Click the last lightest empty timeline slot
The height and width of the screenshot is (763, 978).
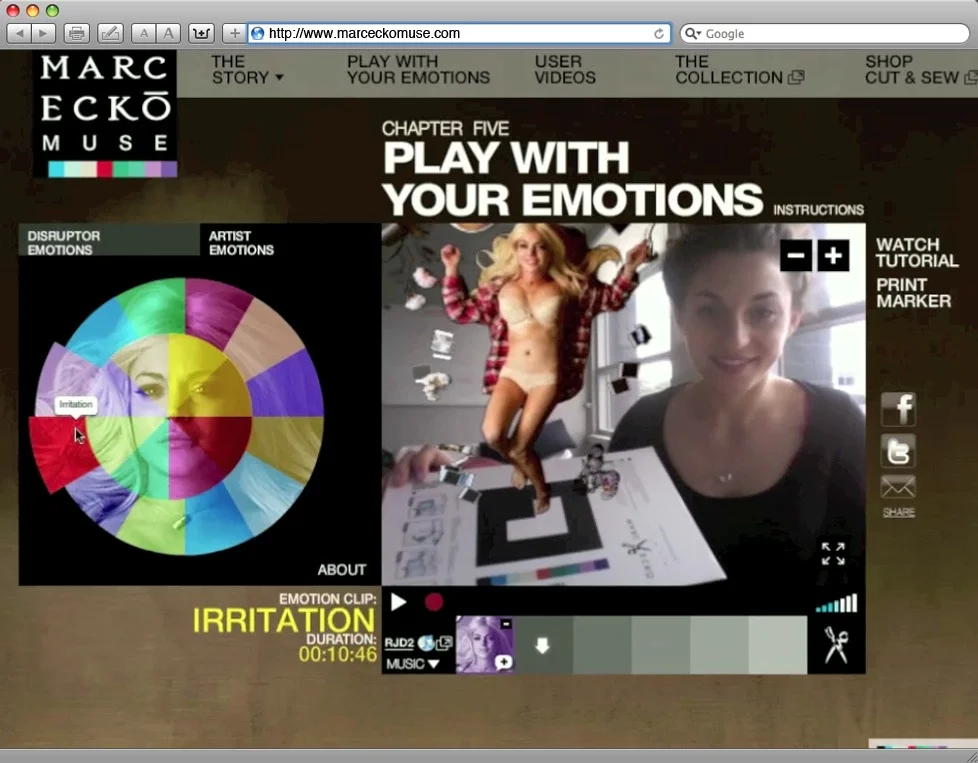[778, 645]
